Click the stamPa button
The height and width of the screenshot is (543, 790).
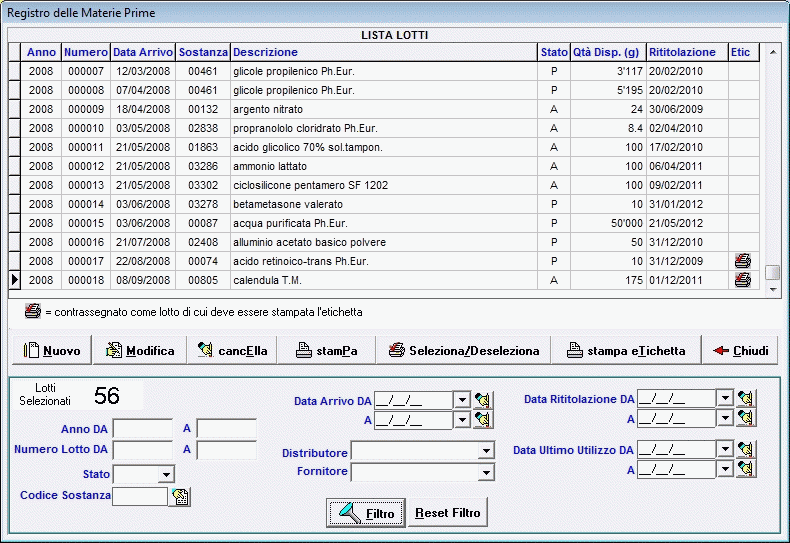(326, 350)
